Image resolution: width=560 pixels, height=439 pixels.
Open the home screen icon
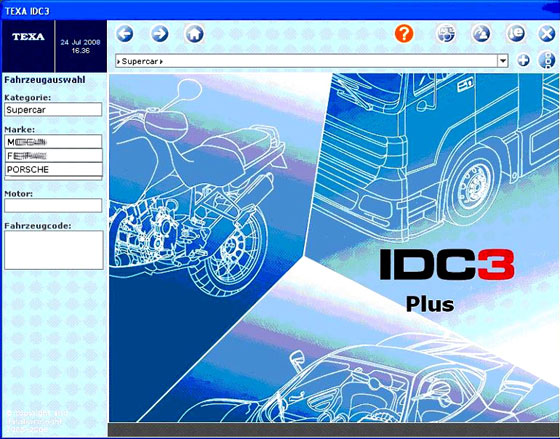point(194,34)
